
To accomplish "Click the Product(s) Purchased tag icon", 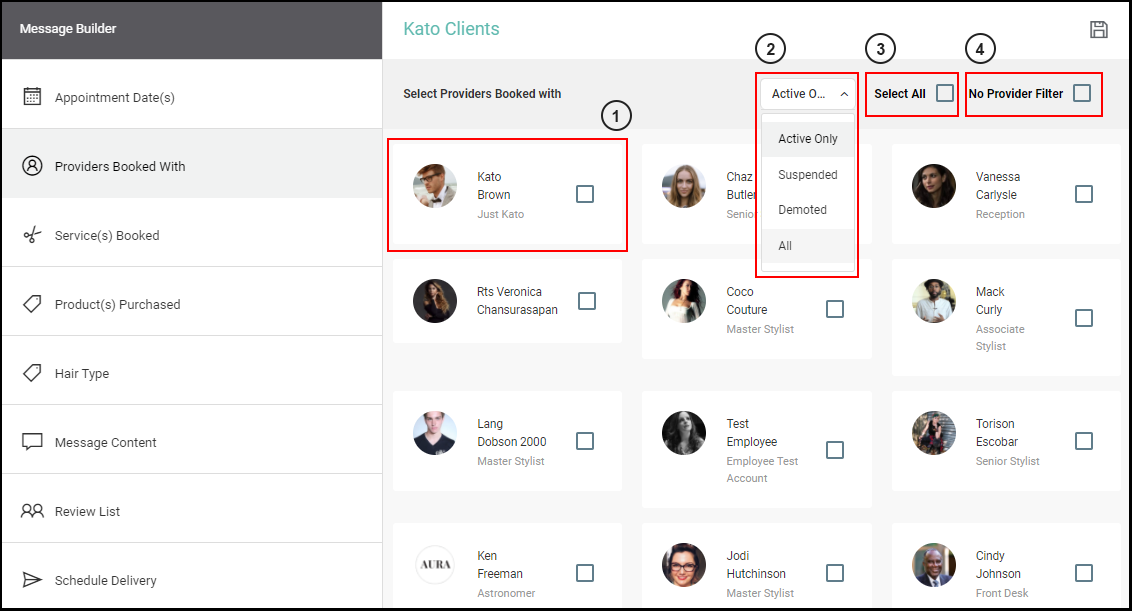I will [32, 303].
